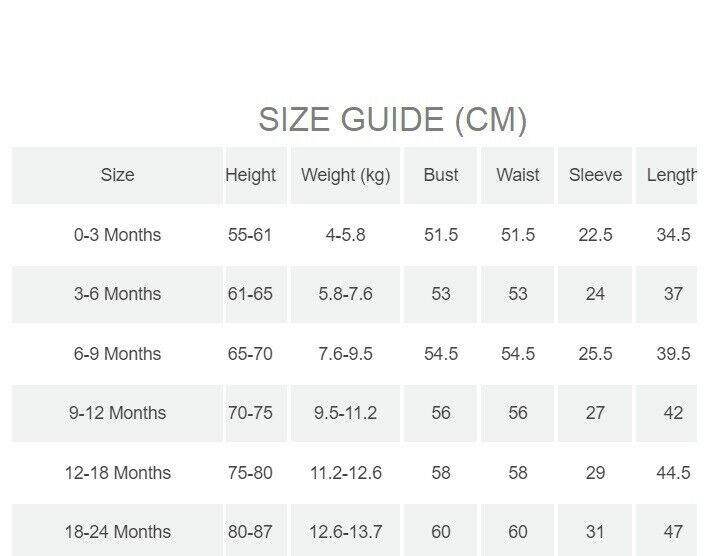
Task: Click the Length column header
Action: (x=671, y=175)
